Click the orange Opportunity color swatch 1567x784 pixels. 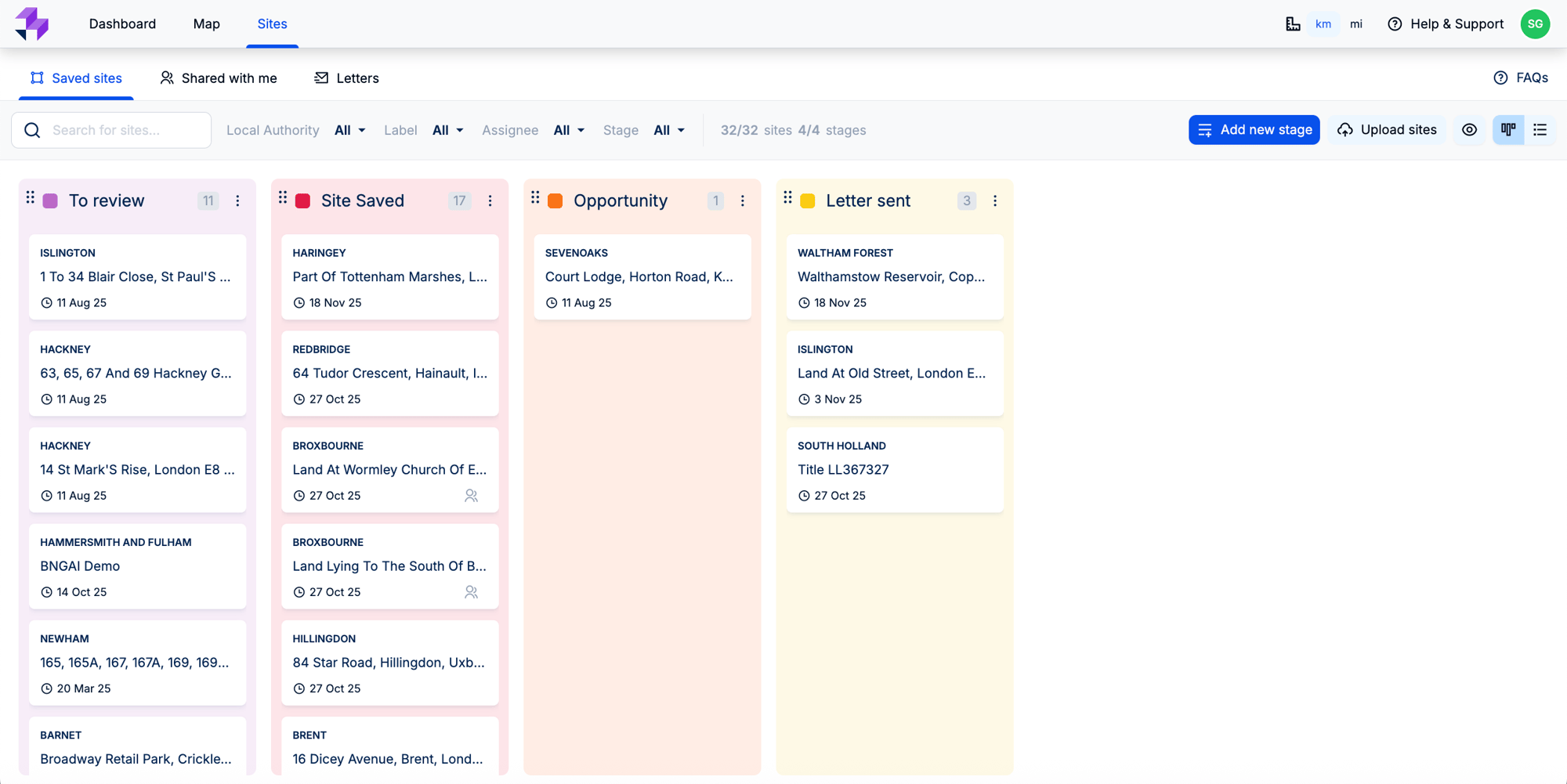click(556, 201)
